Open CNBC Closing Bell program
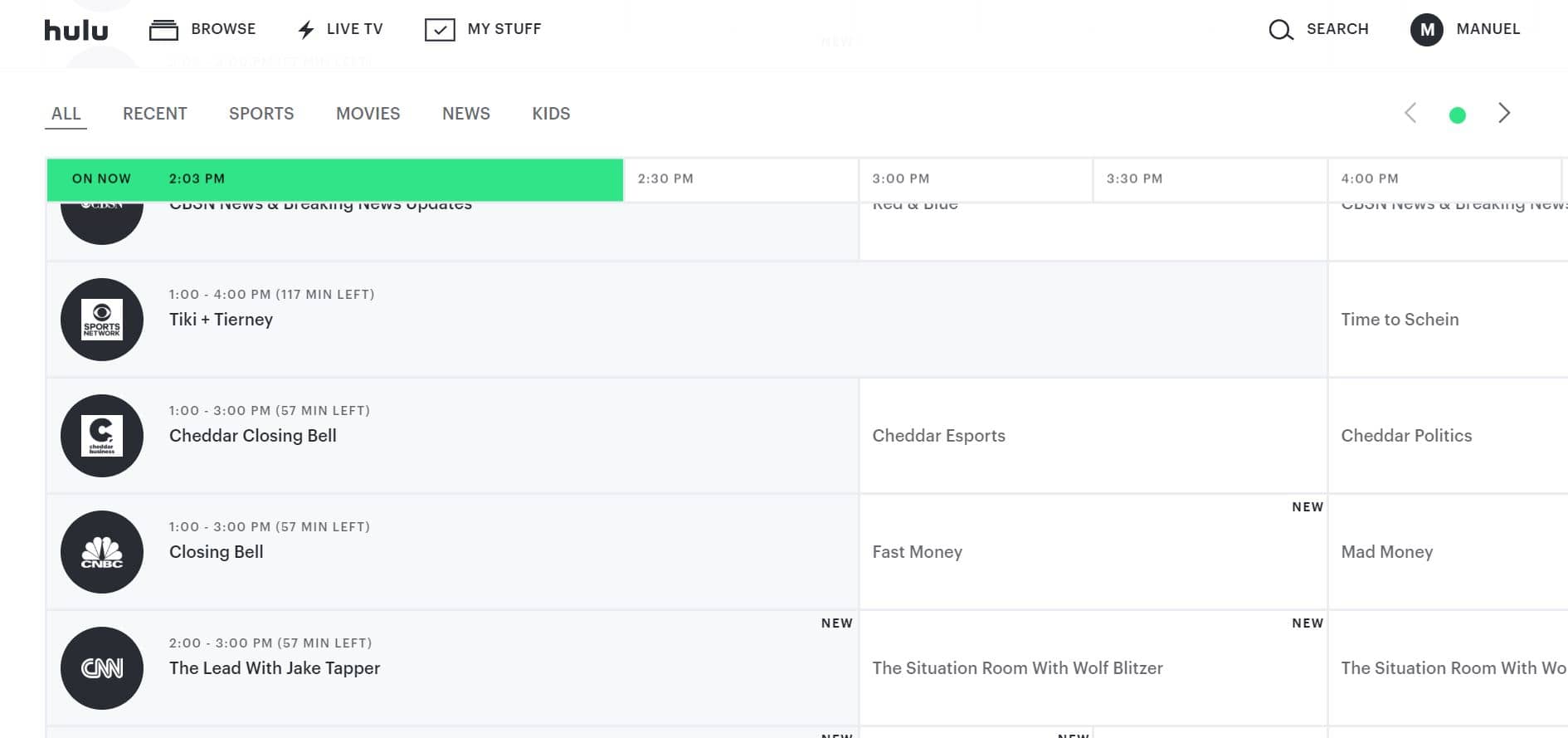This screenshot has height=738, width=1568. coord(453,552)
